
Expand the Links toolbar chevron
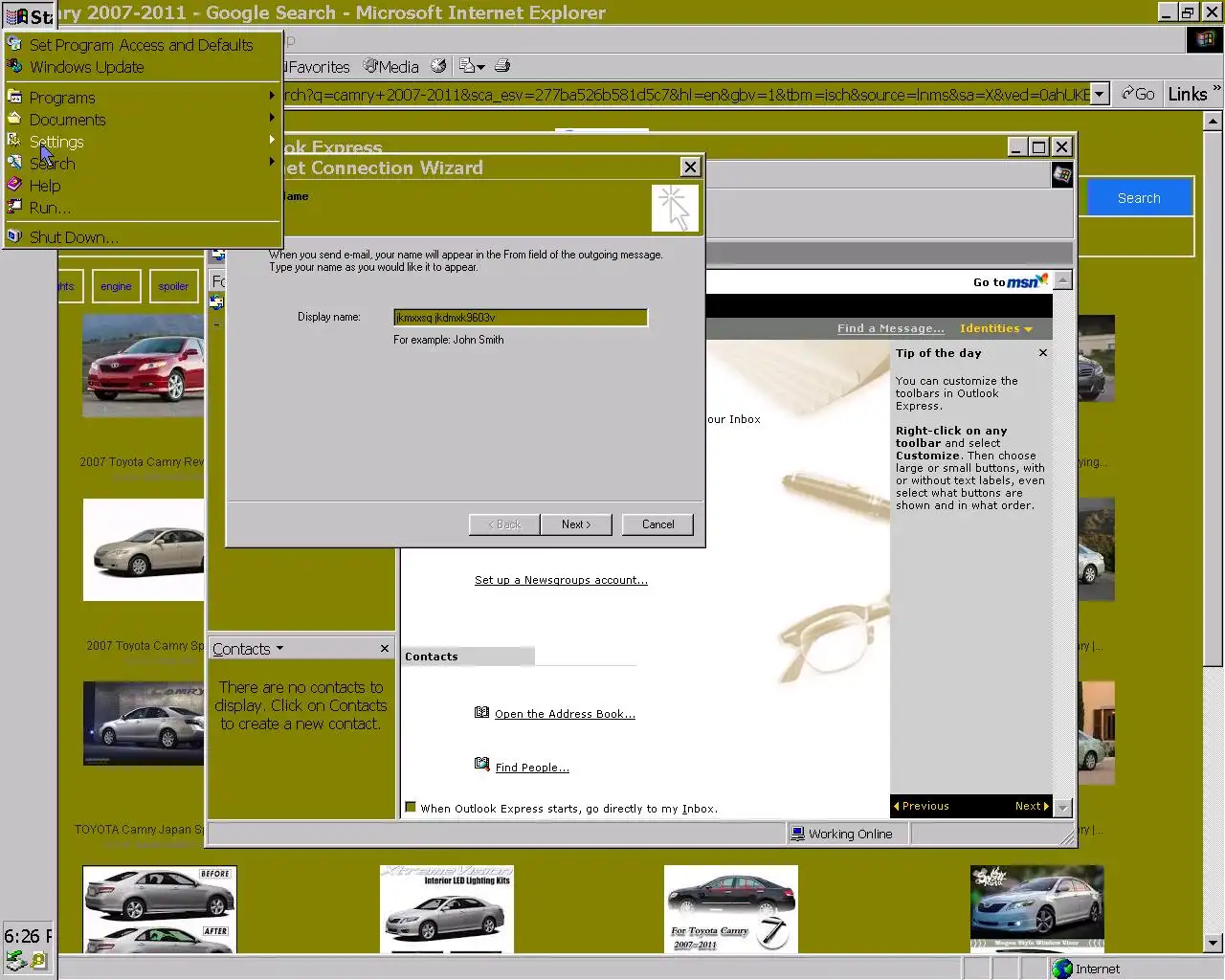point(1216,88)
